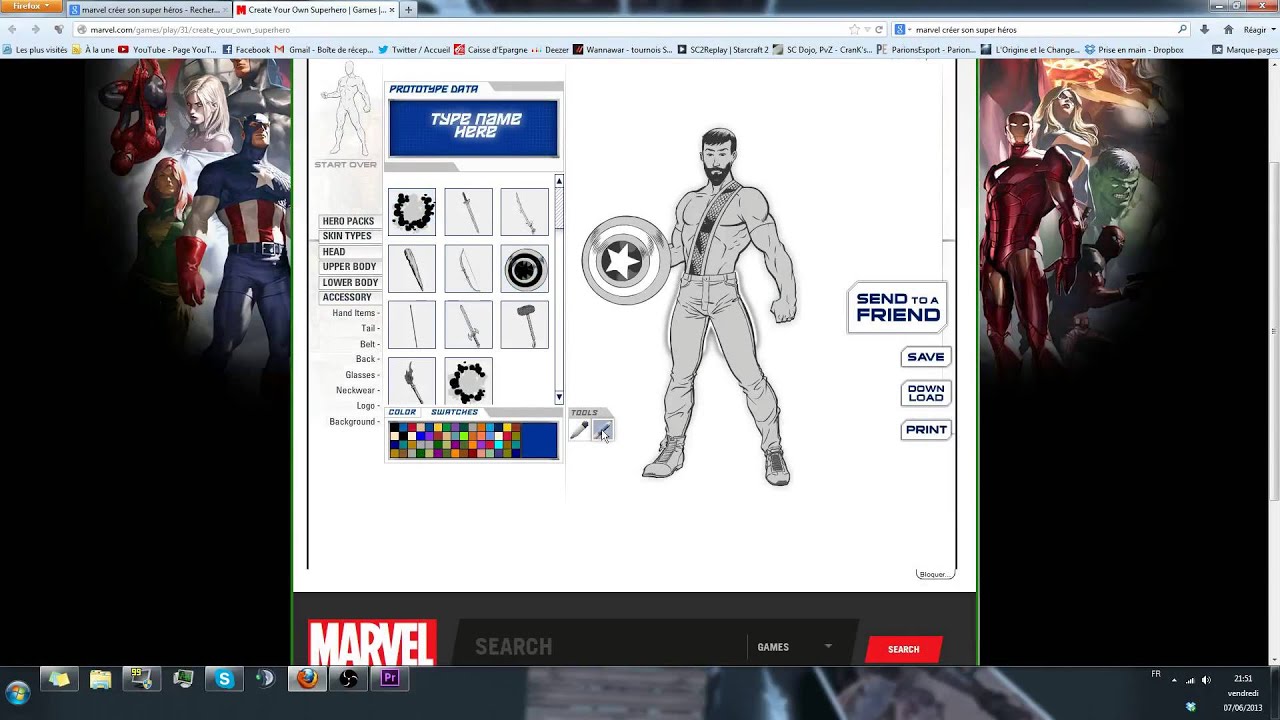
Task: Choose Neckwear subcategory
Action: [x=356, y=390]
